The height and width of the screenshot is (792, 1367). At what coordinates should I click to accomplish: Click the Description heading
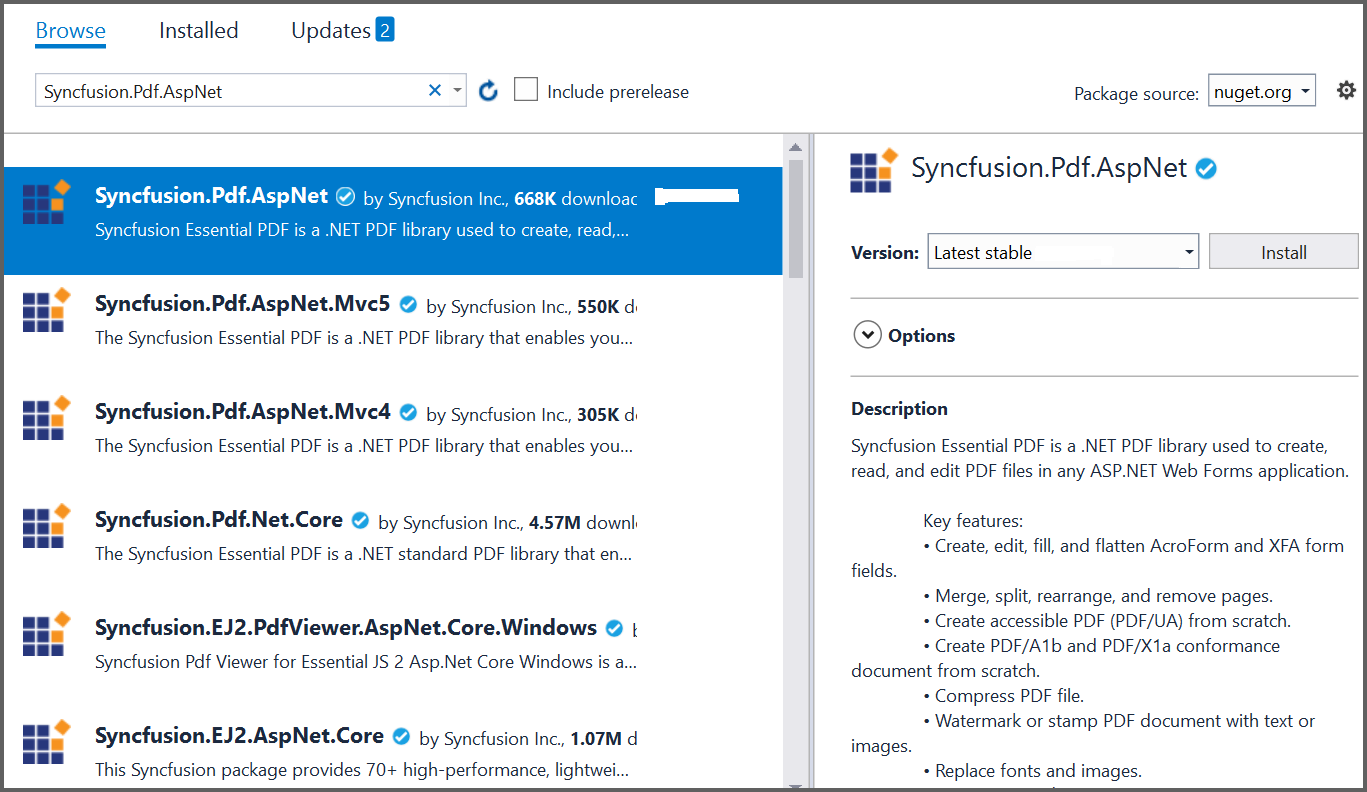coord(899,408)
